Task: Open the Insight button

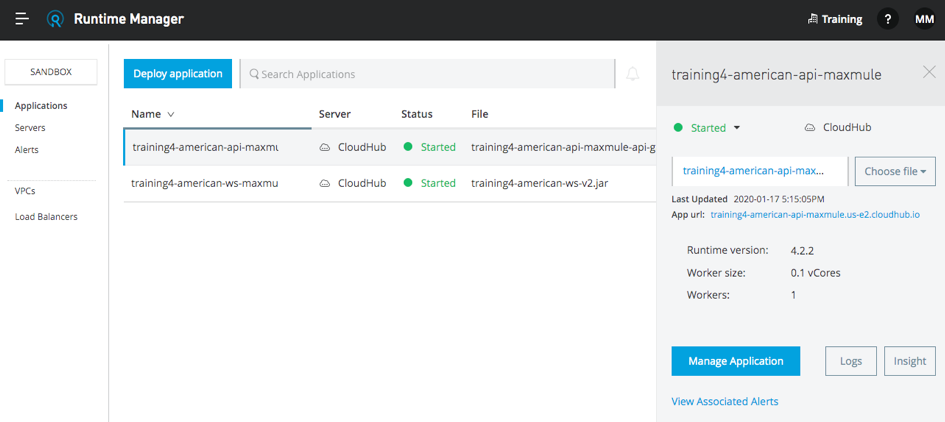Action: [910, 361]
